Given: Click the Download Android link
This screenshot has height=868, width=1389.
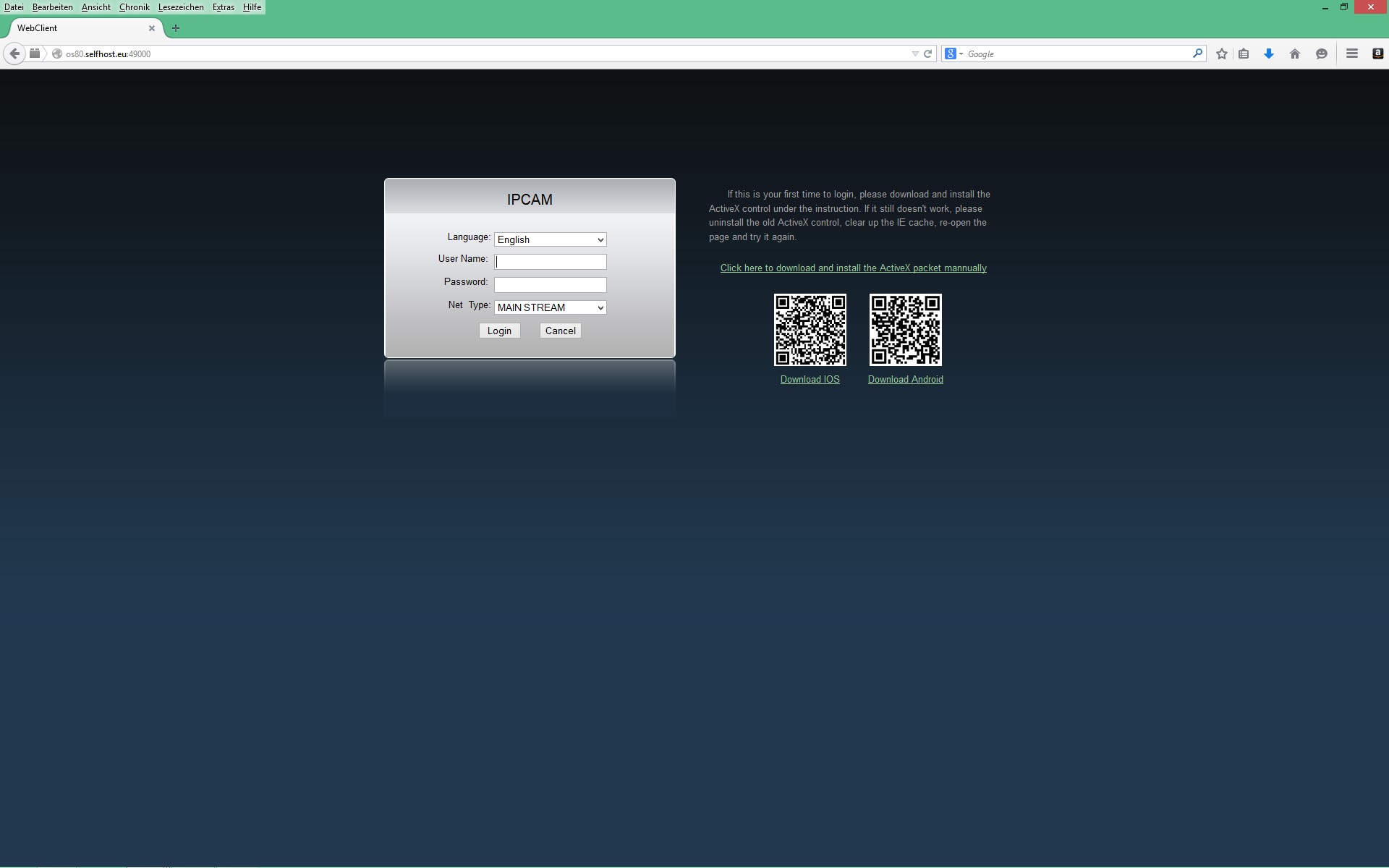Looking at the screenshot, I should click(x=905, y=379).
